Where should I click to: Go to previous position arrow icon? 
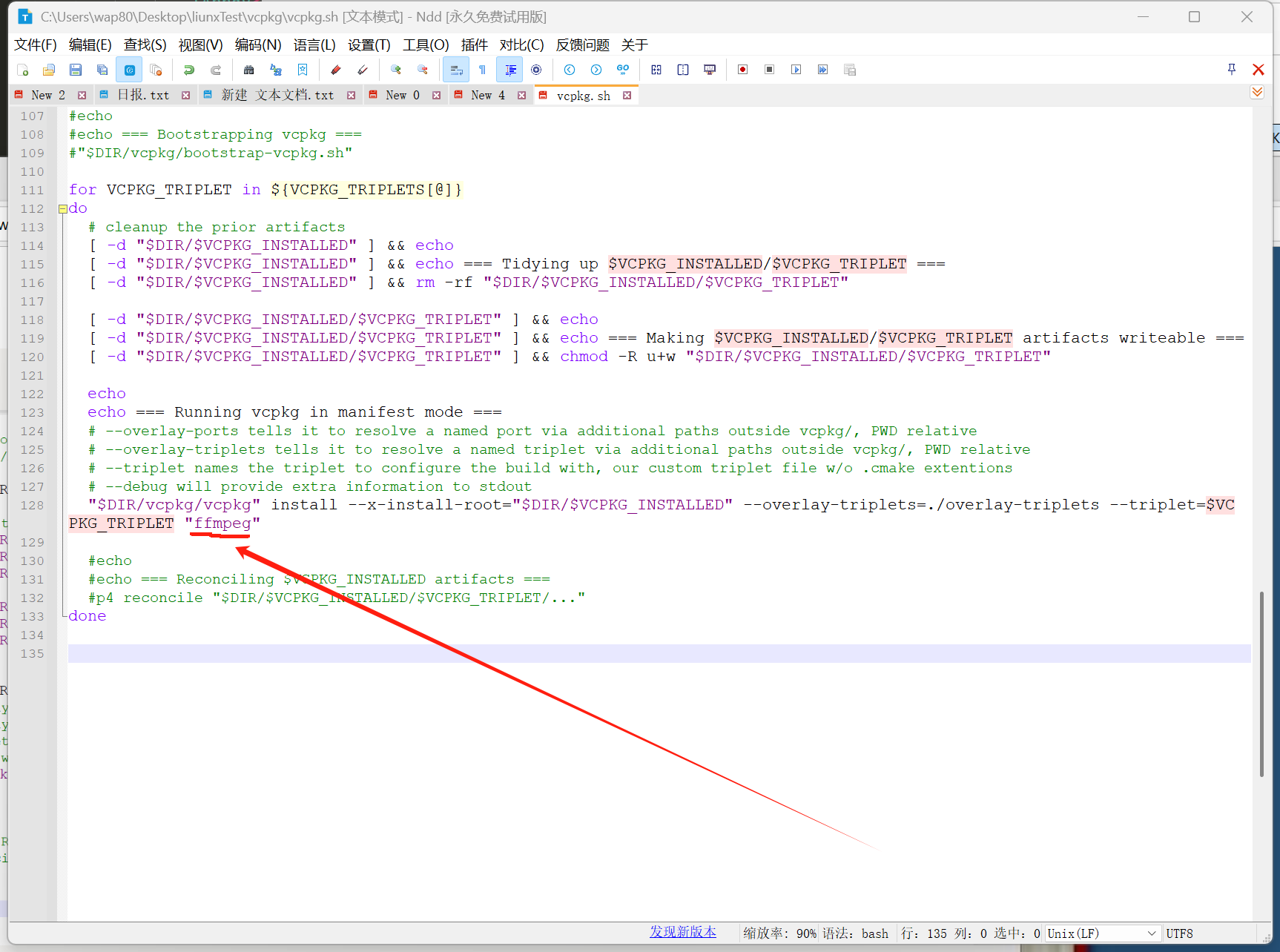coord(570,70)
